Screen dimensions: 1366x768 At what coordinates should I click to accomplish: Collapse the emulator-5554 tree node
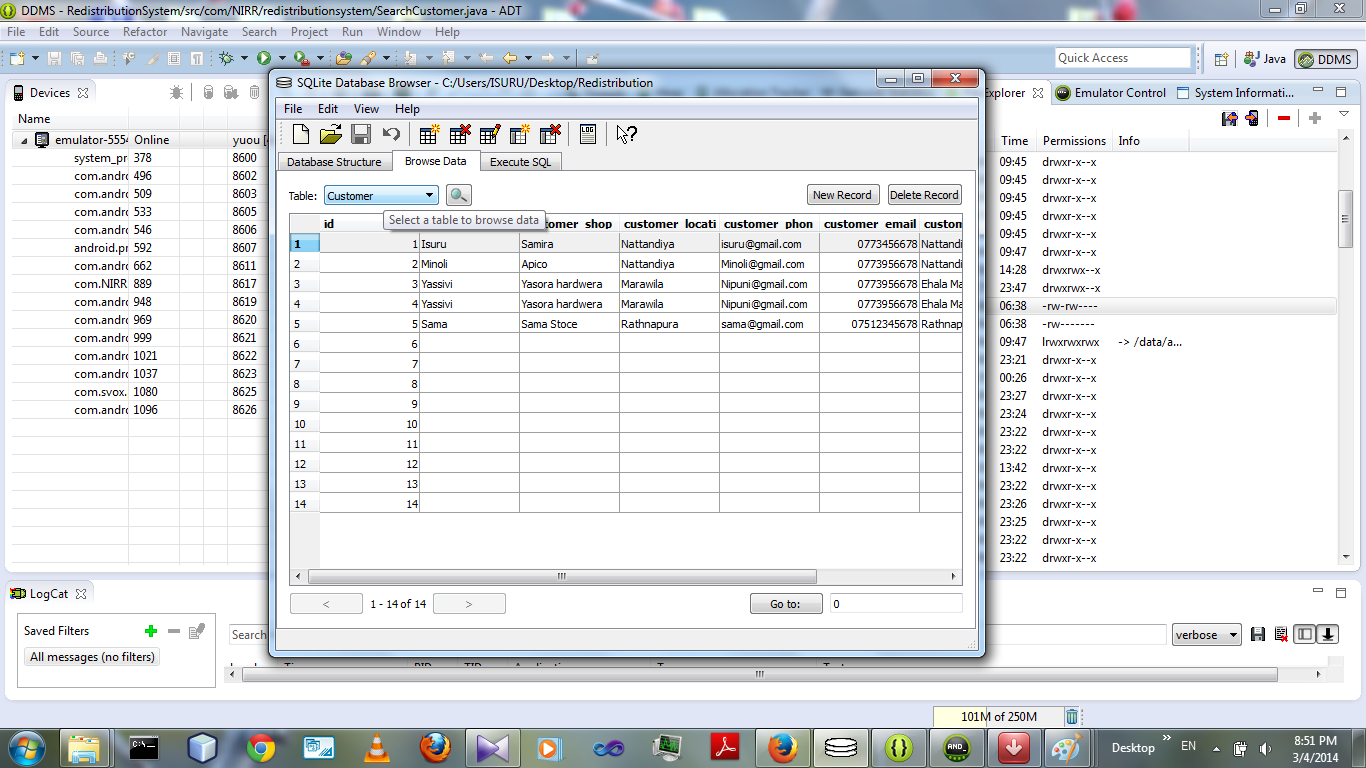pyautogui.click(x=24, y=140)
